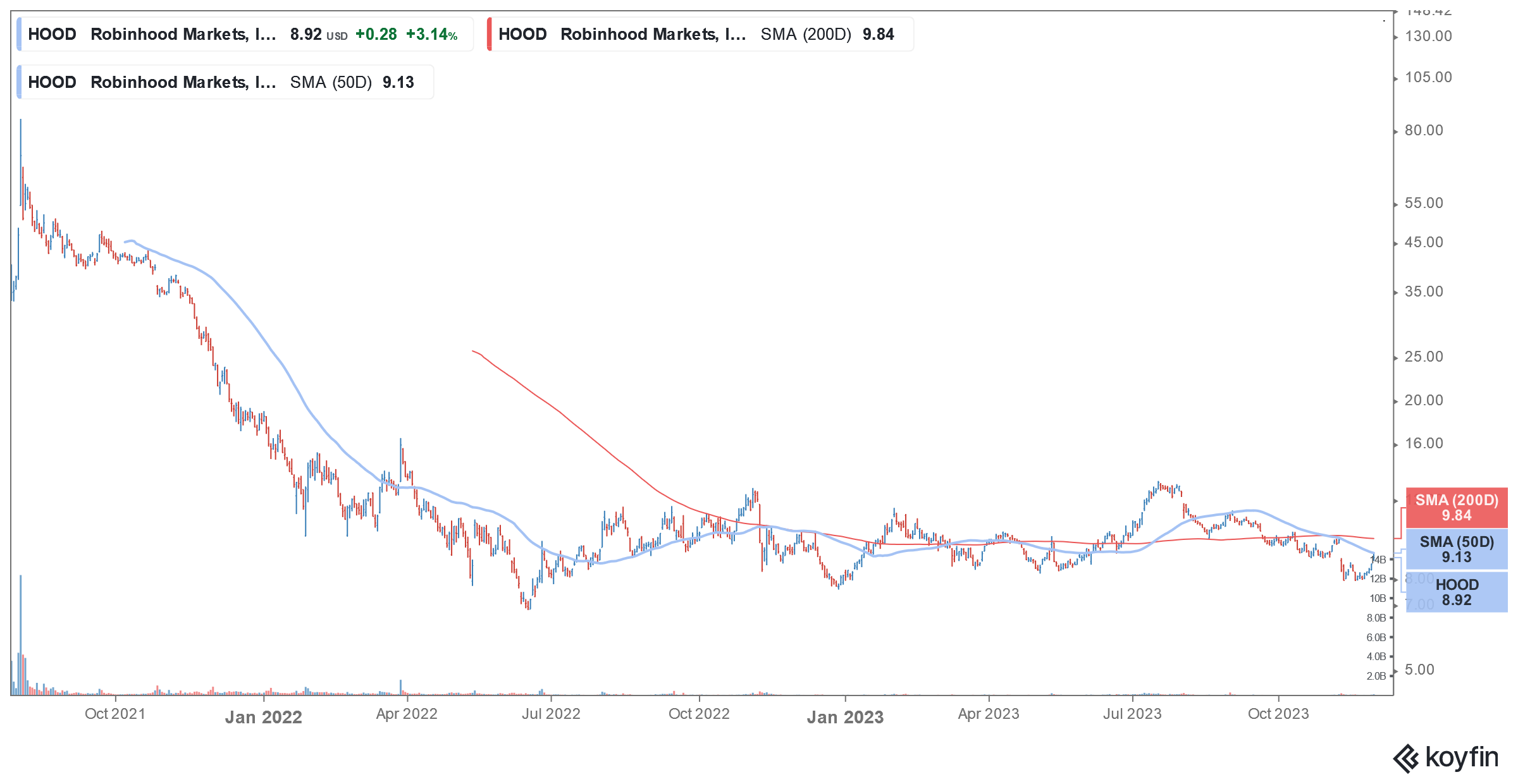This screenshot has height=784, width=1518.
Task: Click the 80.00 price axis label
Action: [x=1424, y=130]
